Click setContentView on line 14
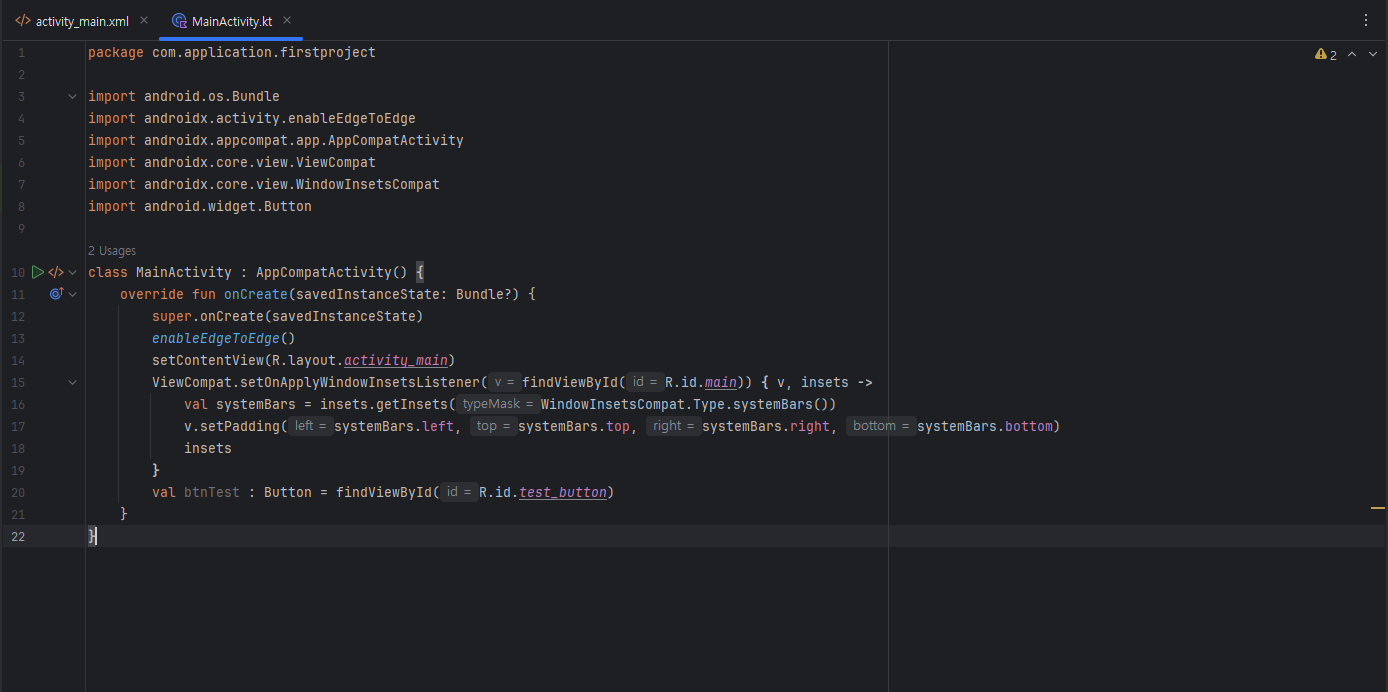This screenshot has width=1388, height=692. pyautogui.click(x=208, y=360)
